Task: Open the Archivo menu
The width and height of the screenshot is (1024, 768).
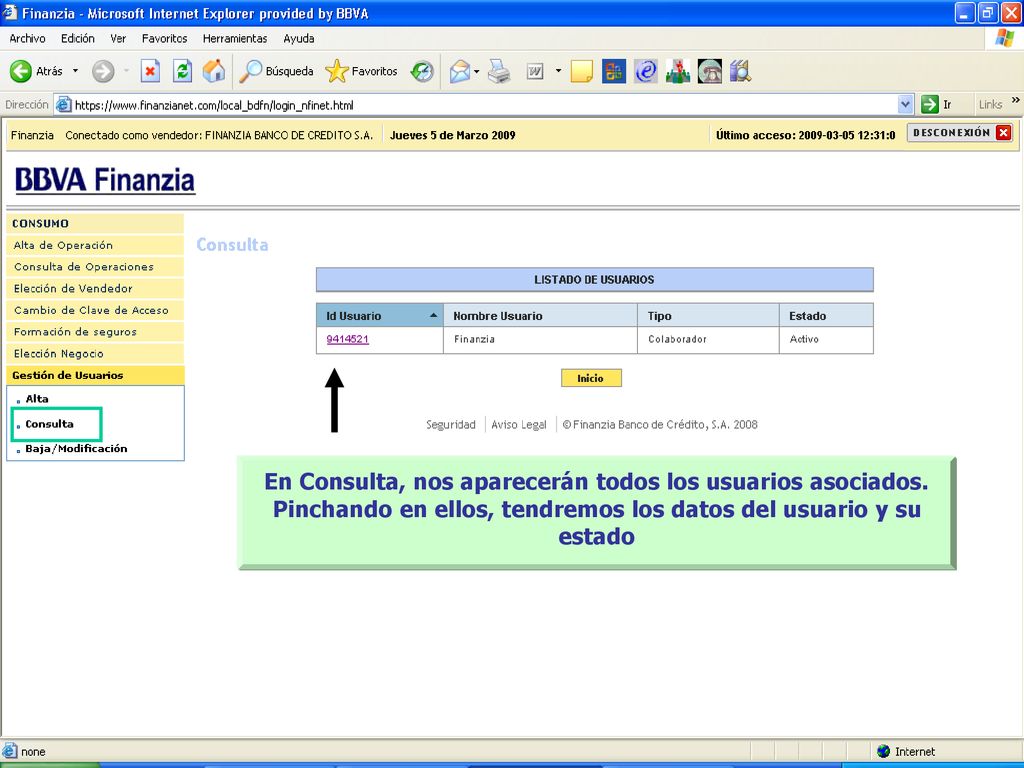Action: click(x=27, y=39)
